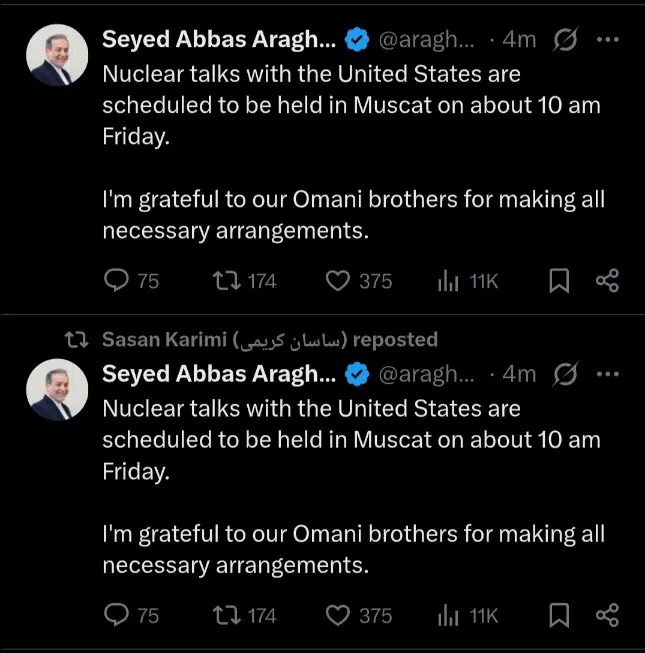
Task: Bookmark the reposted tweet
Action: [560, 615]
